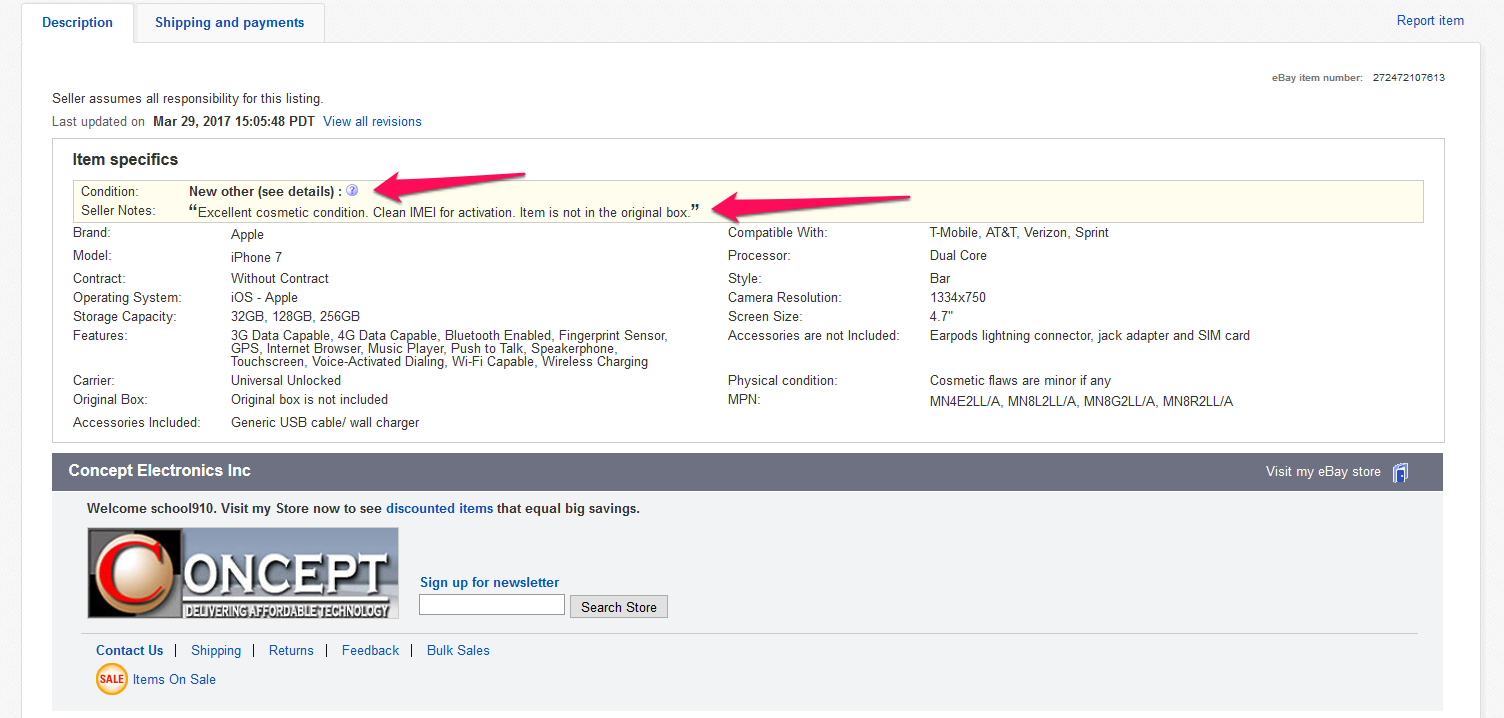The width and height of the screenshot is (1504, 718).
Task: Open the Shipping and payments tab
Action: pyautogui.click(x=229, y=23)
